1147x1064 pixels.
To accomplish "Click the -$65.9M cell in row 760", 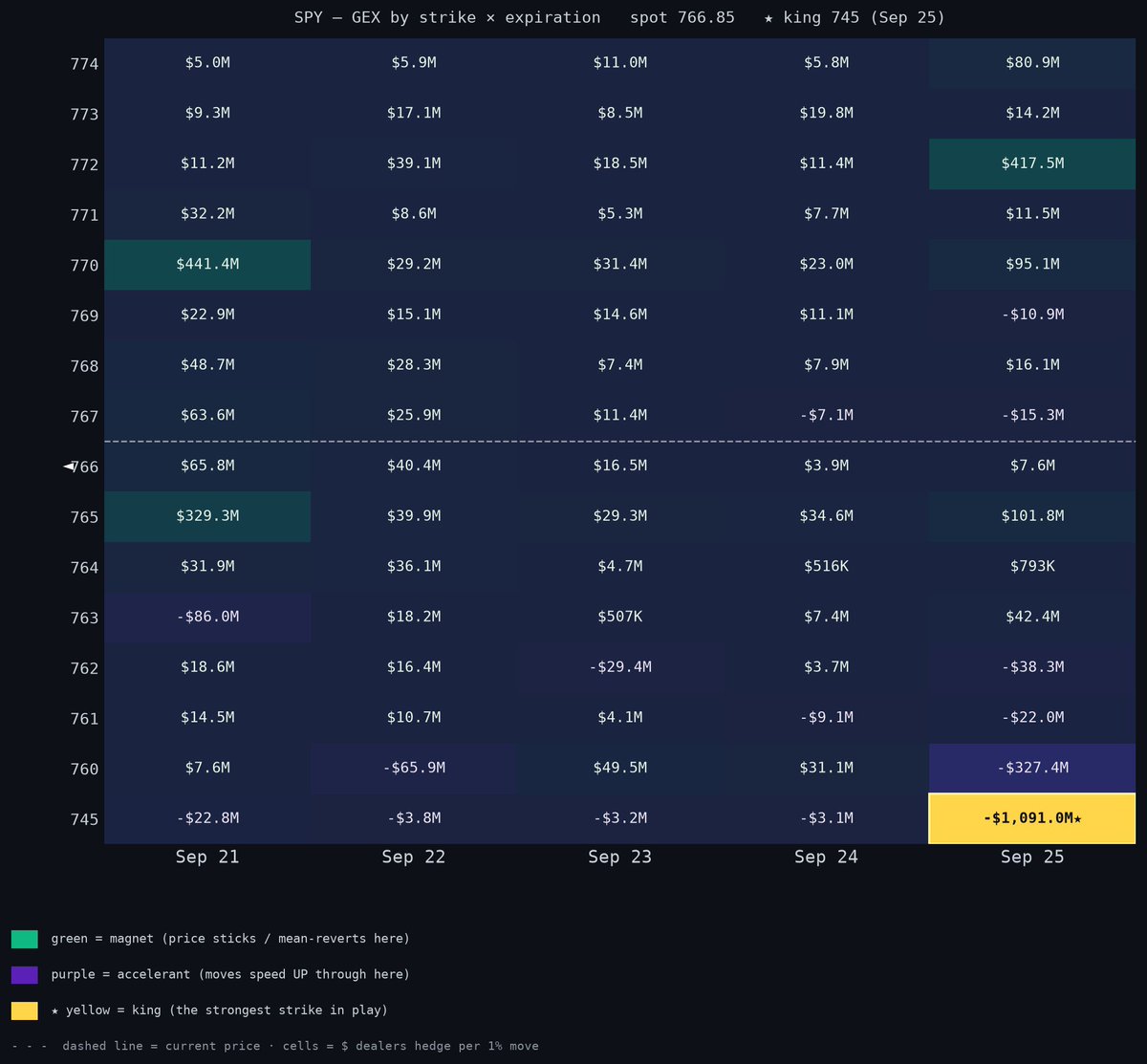I will pos(414,769).
